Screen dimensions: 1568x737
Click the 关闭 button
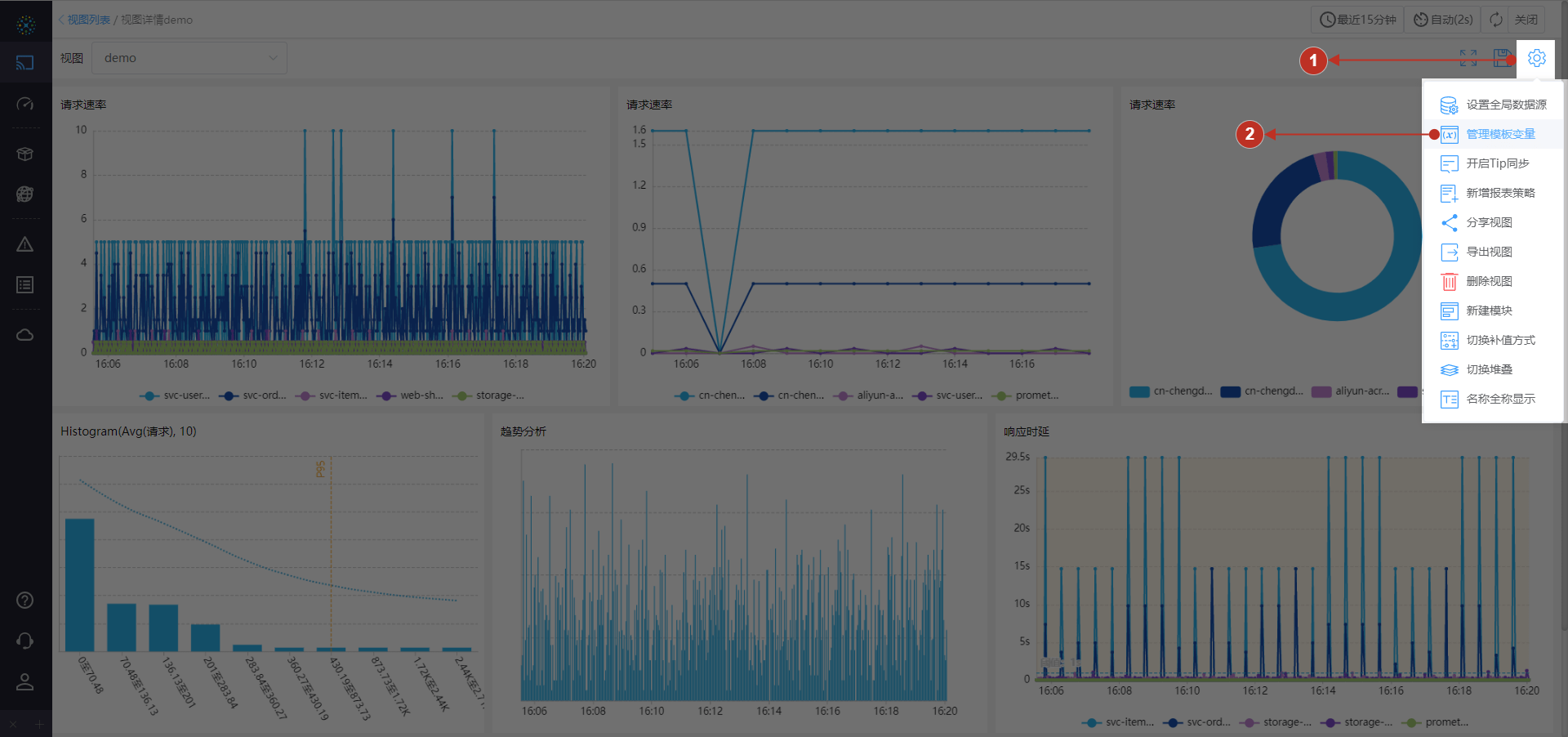coord(1526,20)
